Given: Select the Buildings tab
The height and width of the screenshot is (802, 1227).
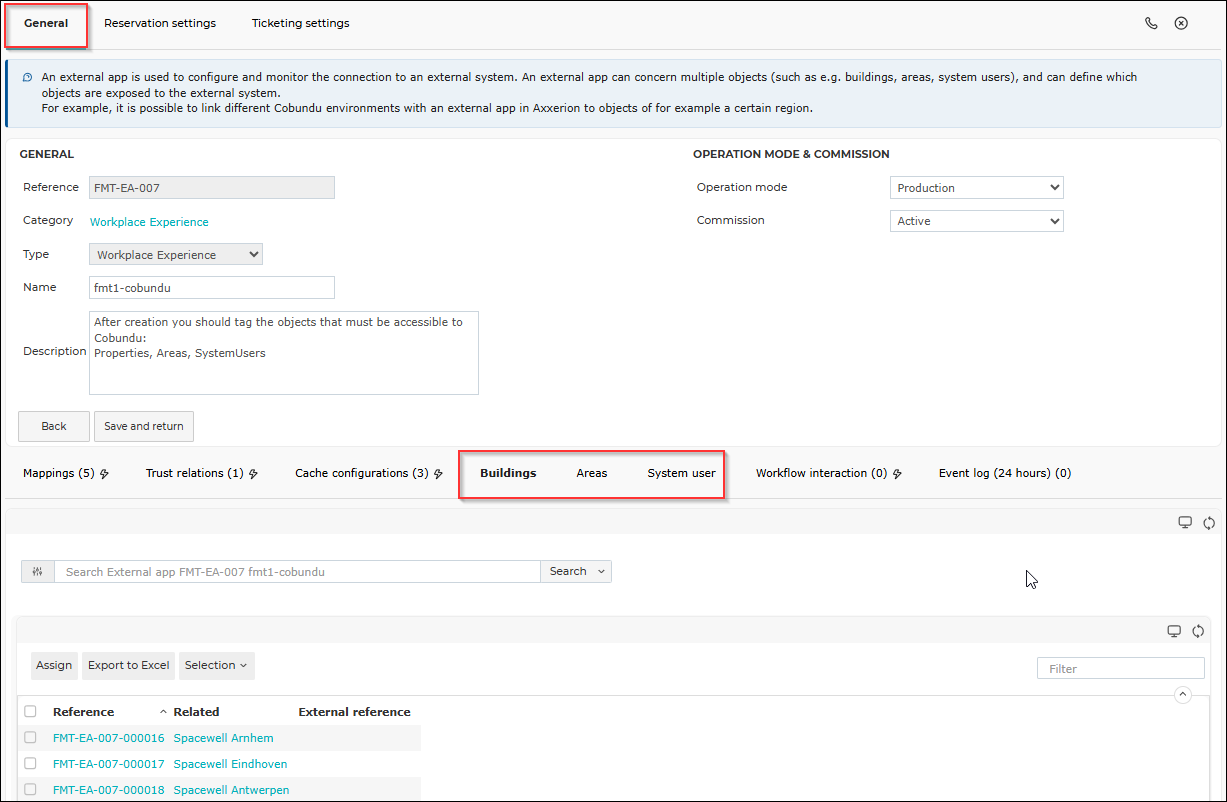Looking at the screenshot, I should (x=508, y=474).
